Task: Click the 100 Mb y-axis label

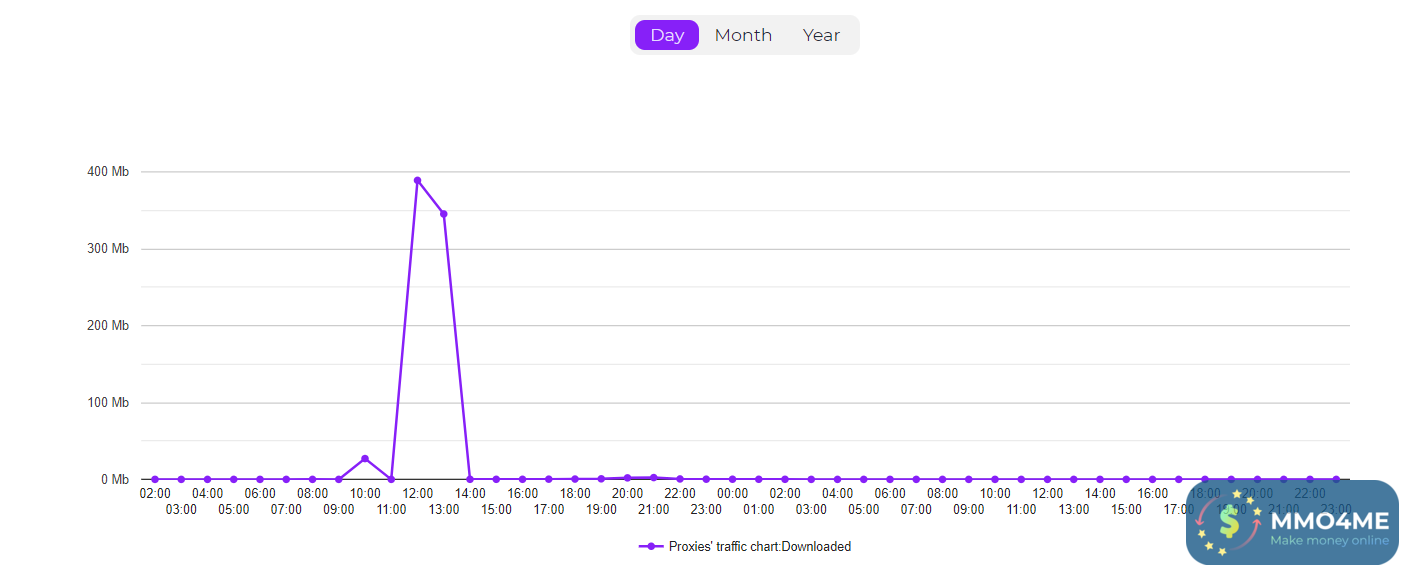Action: (x=108, y=403)
